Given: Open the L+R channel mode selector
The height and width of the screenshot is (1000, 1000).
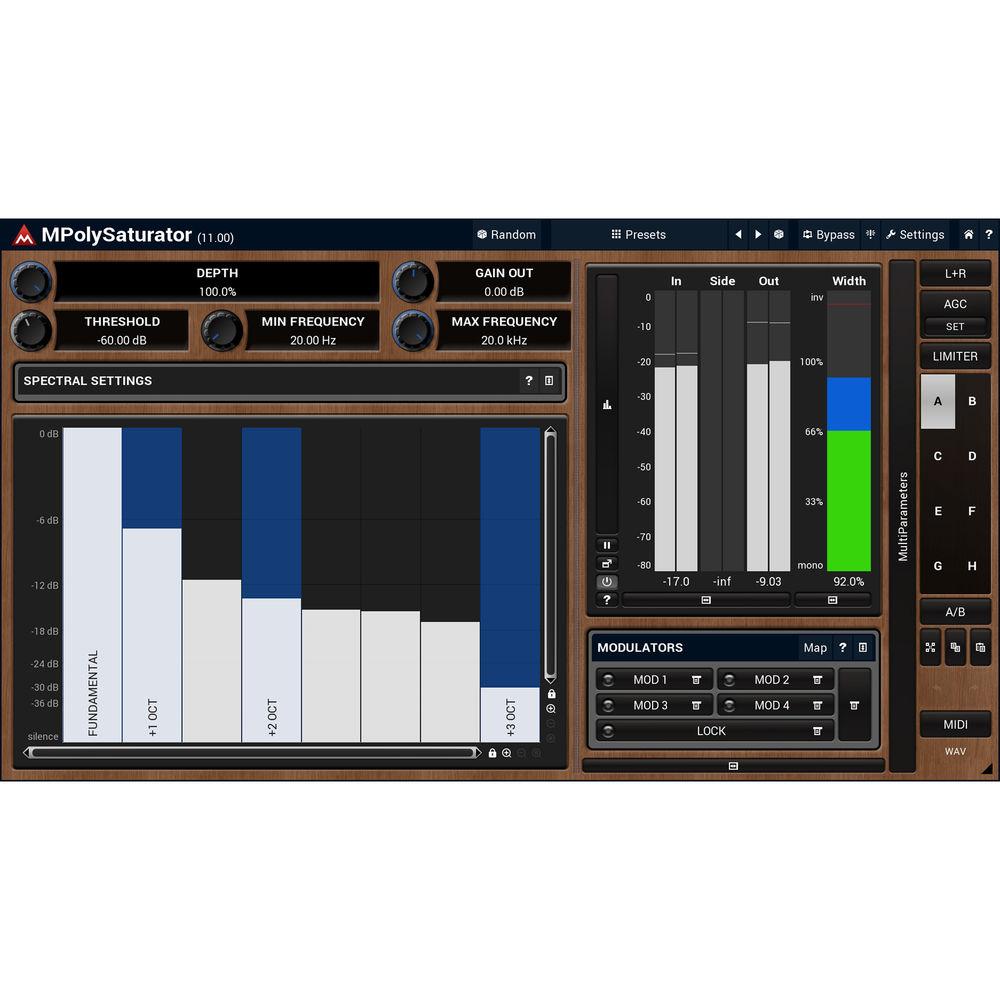Looking at the screenshot, I should (954, 273).
